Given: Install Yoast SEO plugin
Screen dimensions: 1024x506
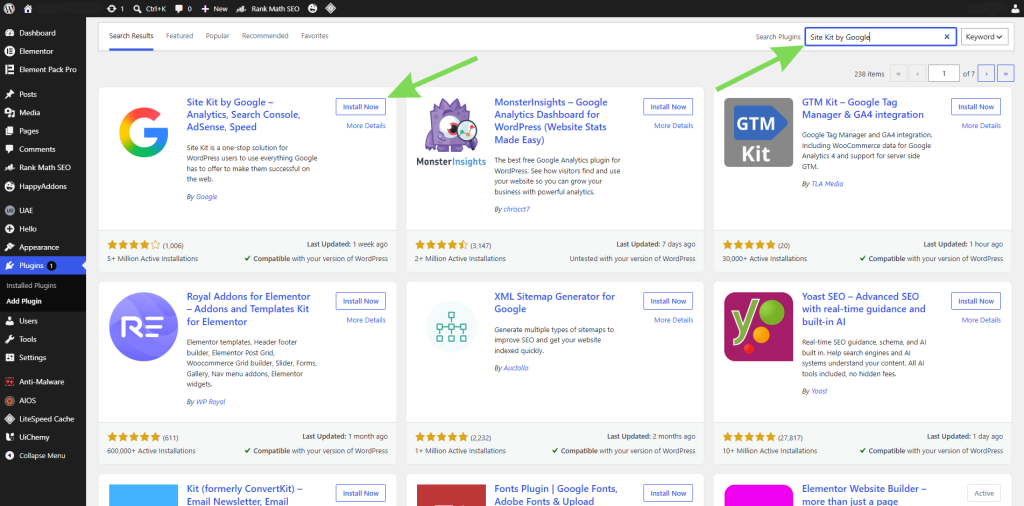Looking at the screenshot, I should pyautogui.click(x=976, y=301).
